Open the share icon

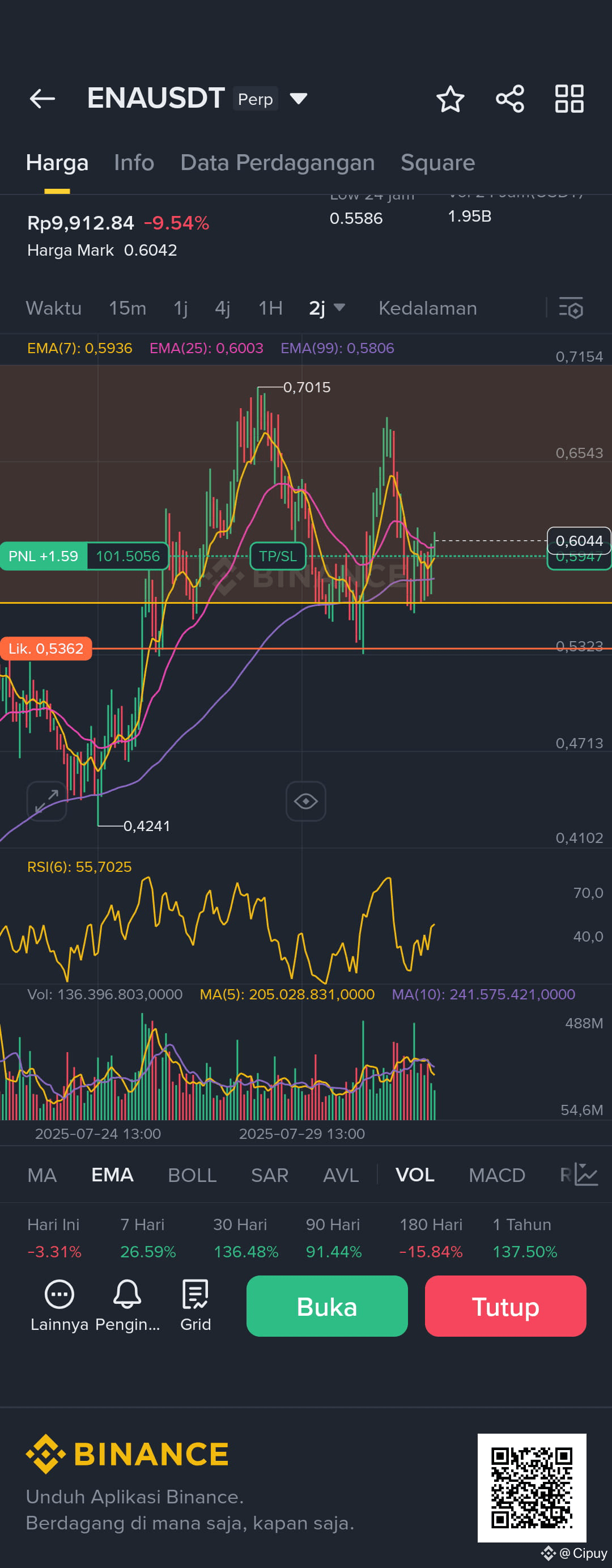point(510,99)
